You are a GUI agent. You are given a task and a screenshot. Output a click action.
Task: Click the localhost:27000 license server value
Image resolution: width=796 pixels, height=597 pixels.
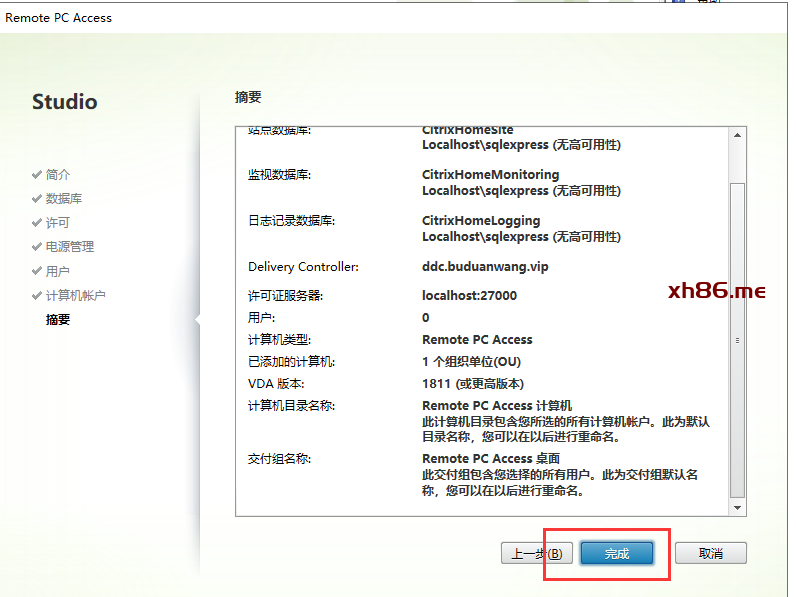pos(470,295)
